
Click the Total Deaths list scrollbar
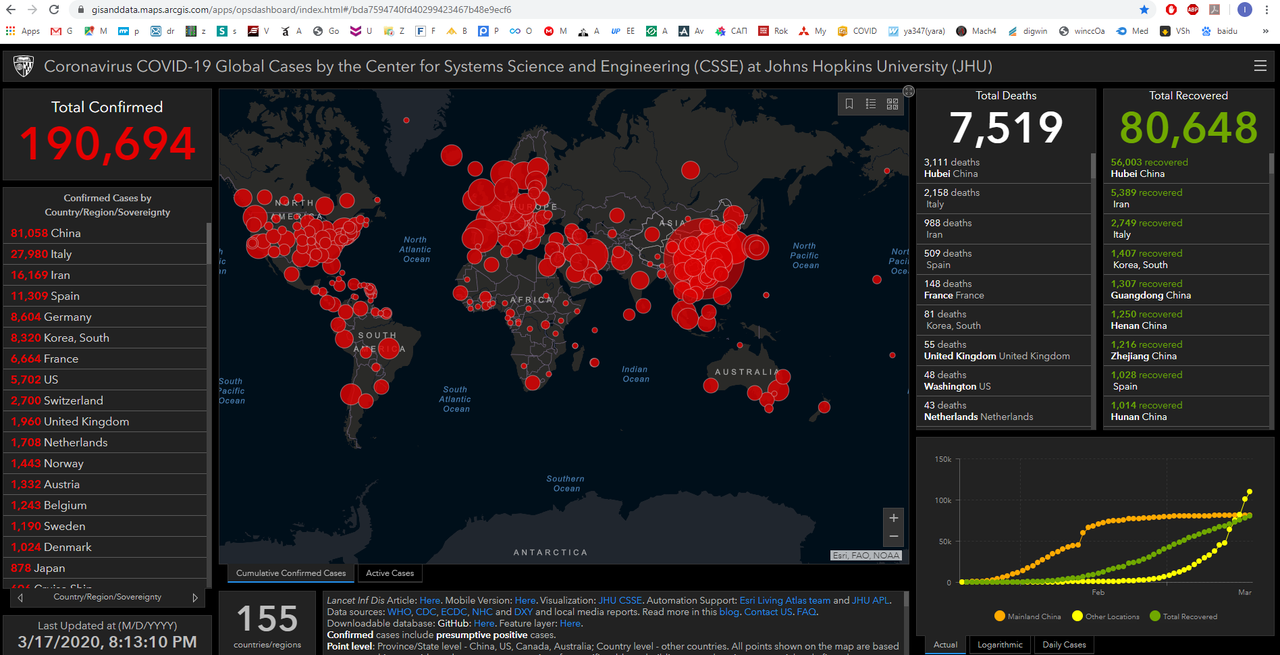[x=1093, y=168]
